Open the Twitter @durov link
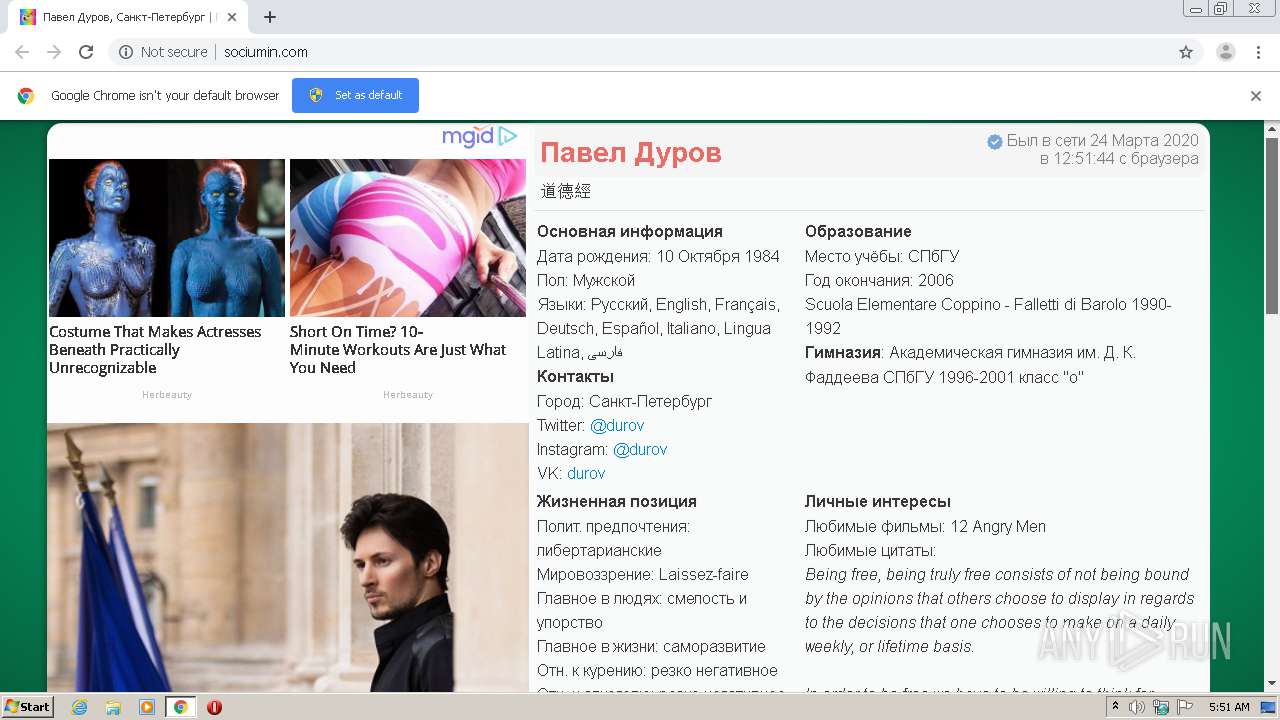The height and width of the screenshot is (720, 1280). pos(617,425)
